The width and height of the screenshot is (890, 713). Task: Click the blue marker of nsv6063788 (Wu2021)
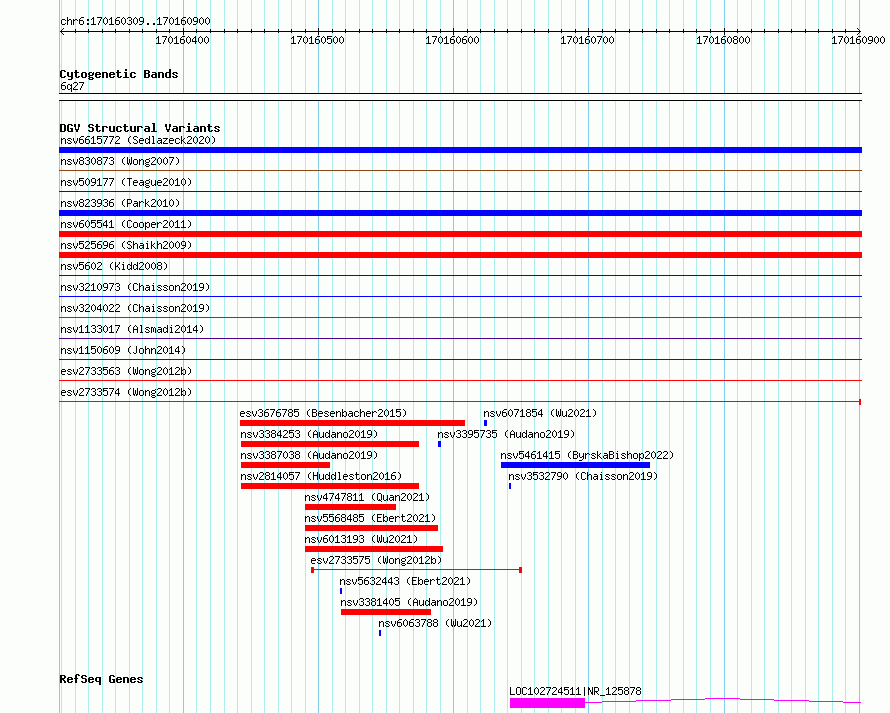380,633
